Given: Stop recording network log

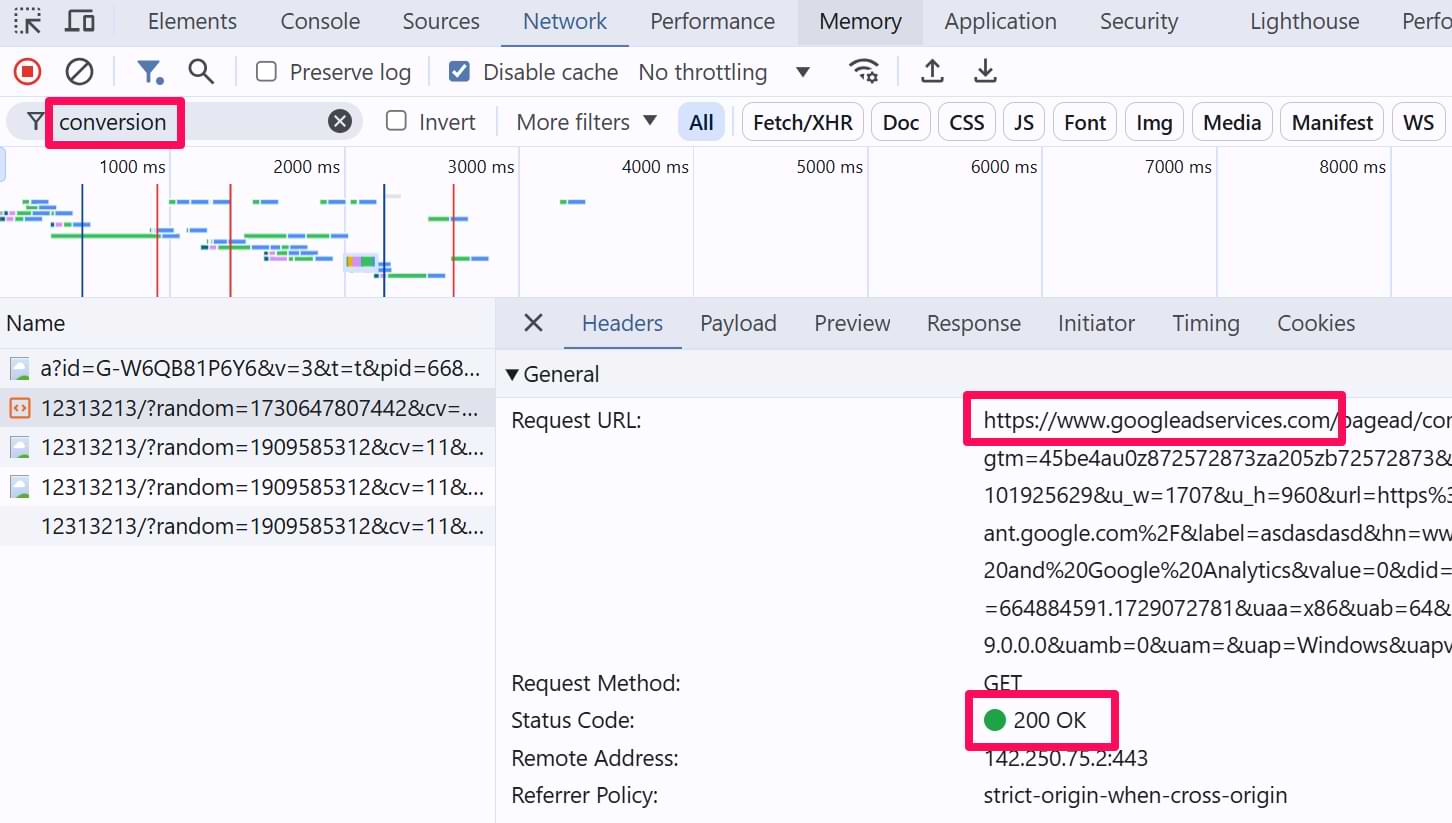Looking at the screenshot, I should coord(27,72).
